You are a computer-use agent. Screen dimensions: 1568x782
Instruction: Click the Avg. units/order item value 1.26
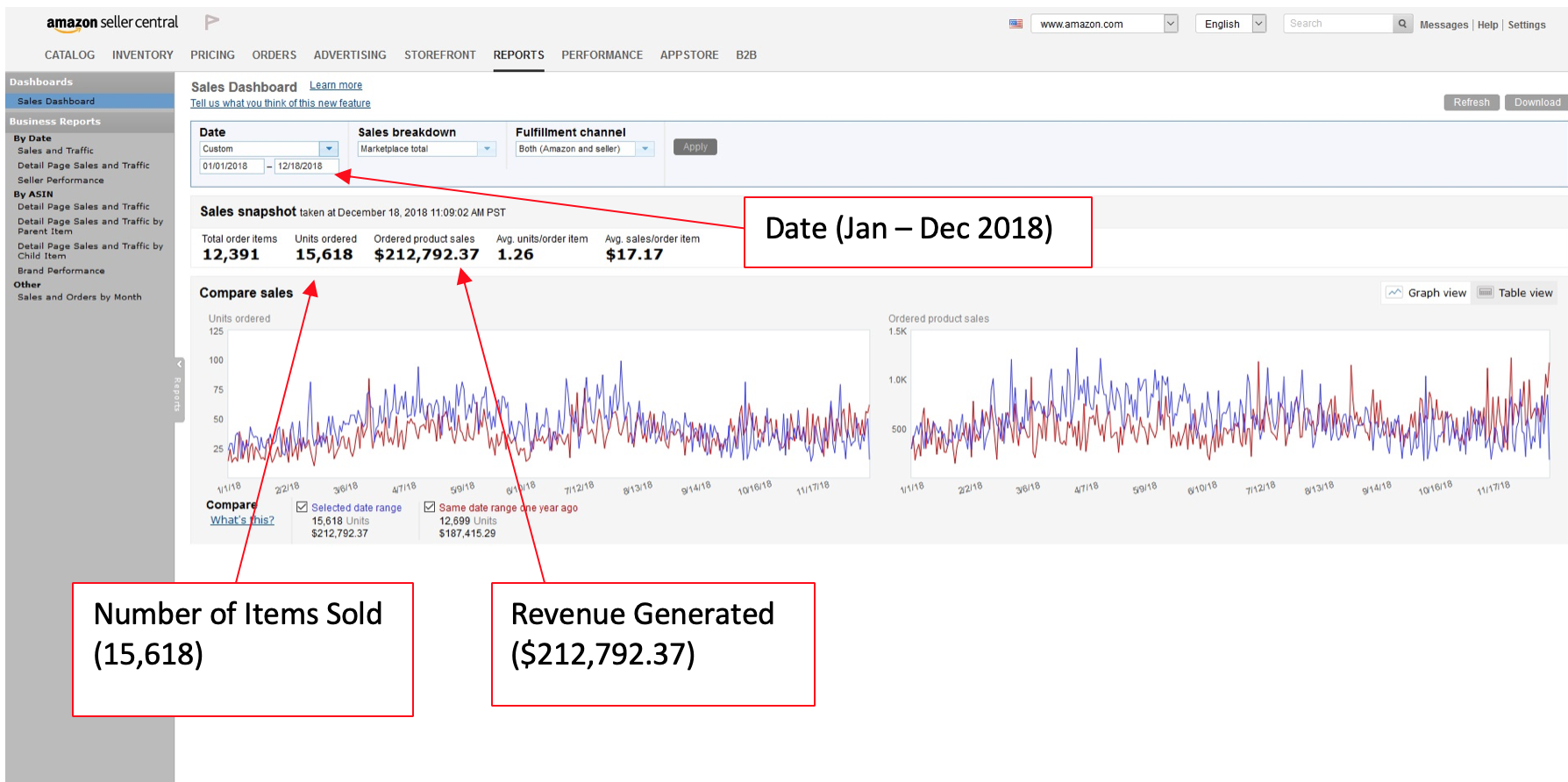click(516, 254)
